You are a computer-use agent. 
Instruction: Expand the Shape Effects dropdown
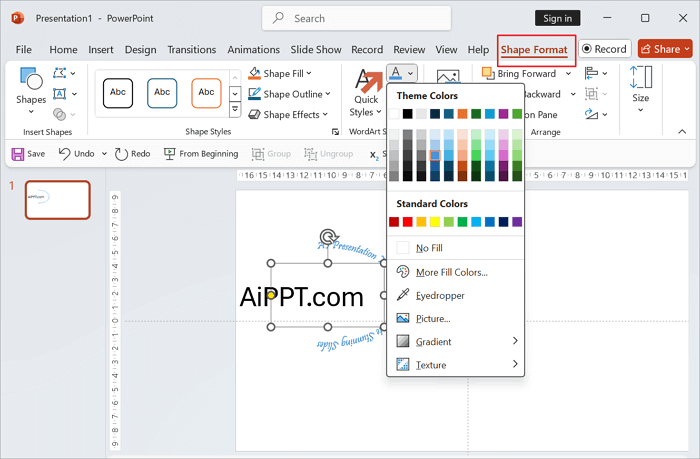pyautogui.click(x=325, y=115)
